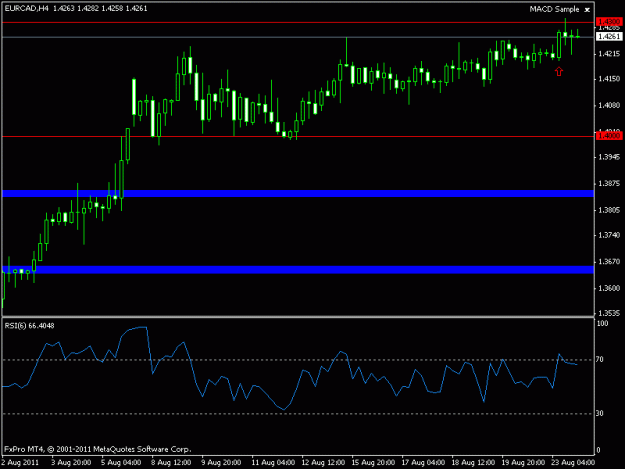Image resolution: width=625 pixels, height=469 pixels.
Task: Click the RSI scale value 0
Action: point(598,450)
